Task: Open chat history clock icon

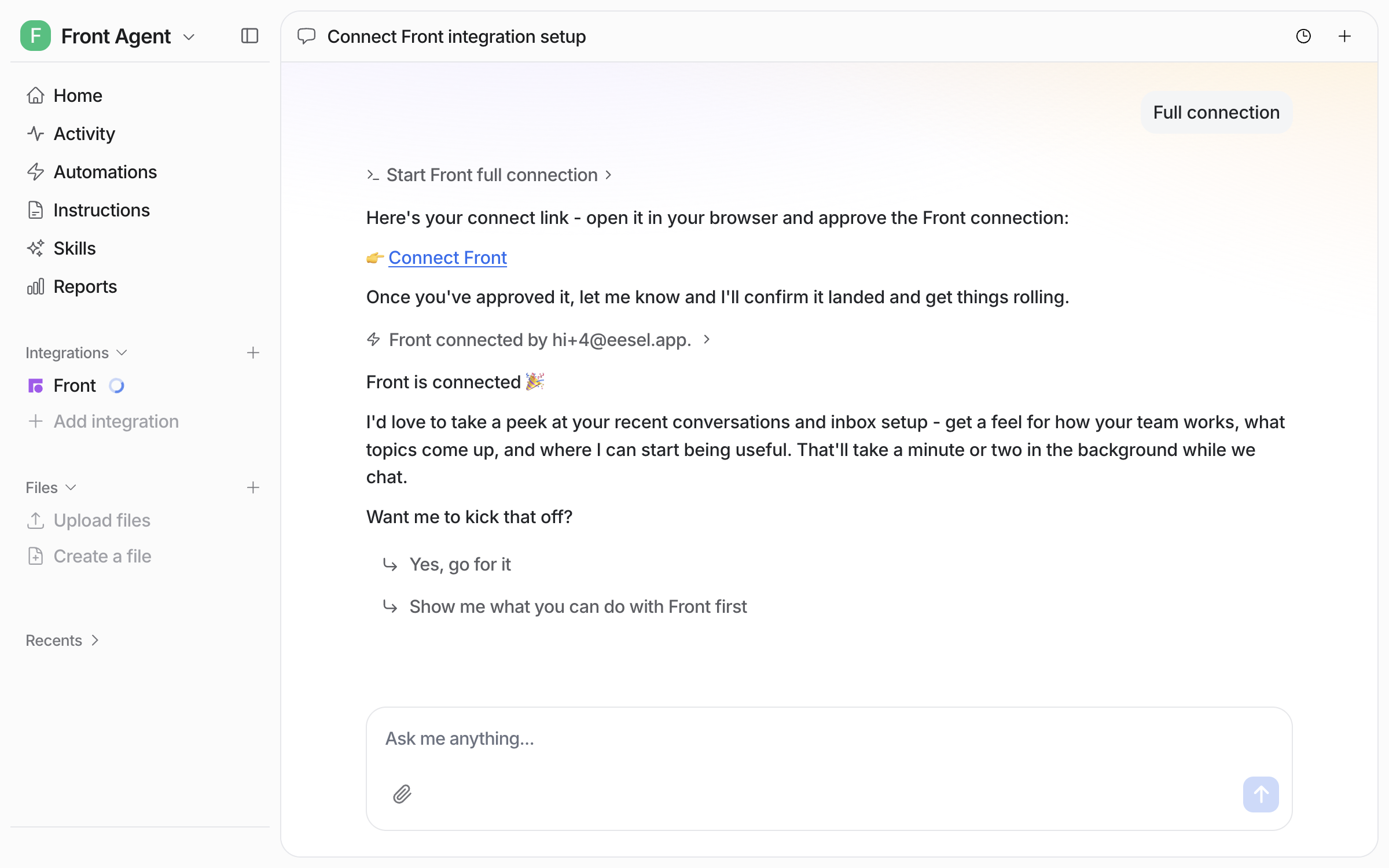Action: pos(1303,36)
